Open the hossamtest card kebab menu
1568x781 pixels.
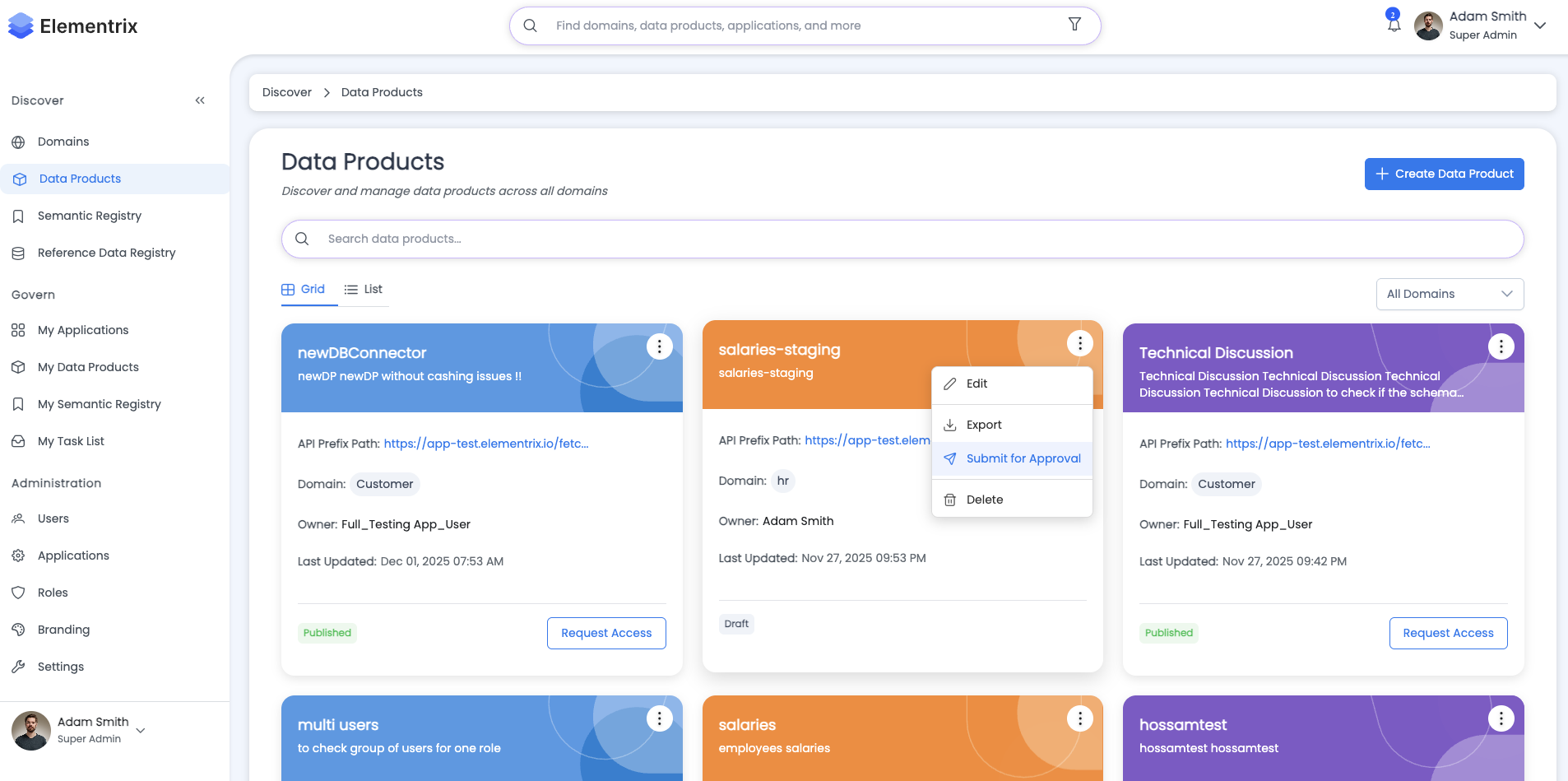1501,718
